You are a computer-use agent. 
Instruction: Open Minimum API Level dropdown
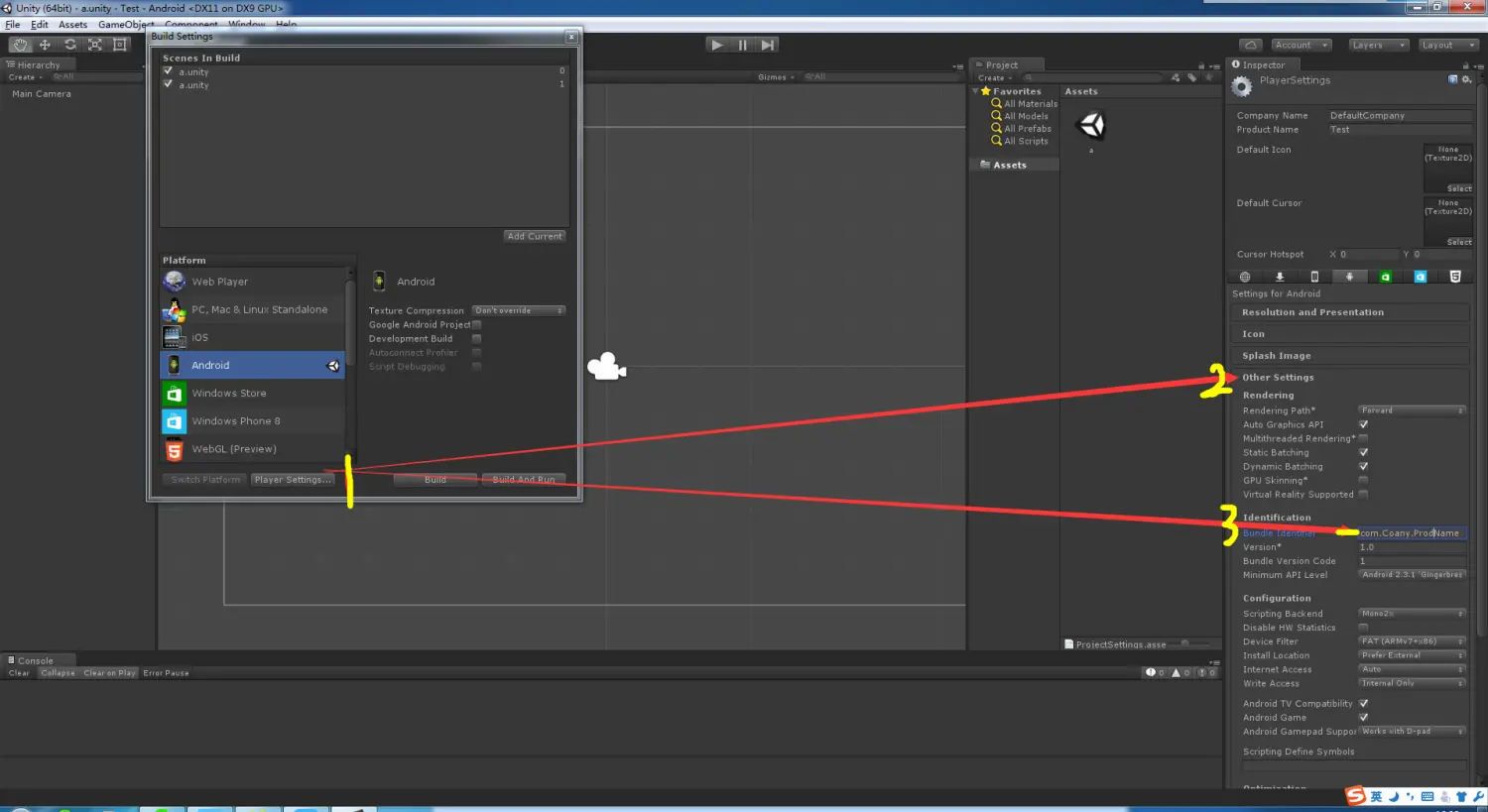tap(1412, 575)
